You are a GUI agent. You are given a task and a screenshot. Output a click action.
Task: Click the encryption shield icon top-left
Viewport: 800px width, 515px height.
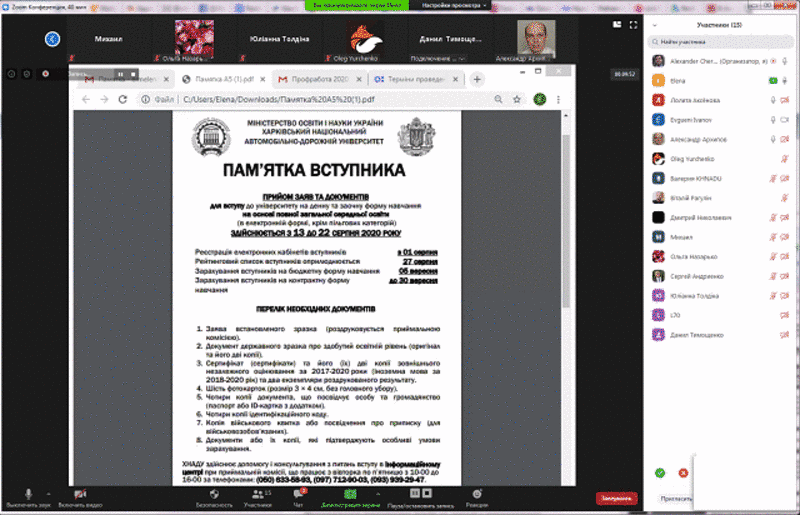pyautogui.click(x=27, y=74)
